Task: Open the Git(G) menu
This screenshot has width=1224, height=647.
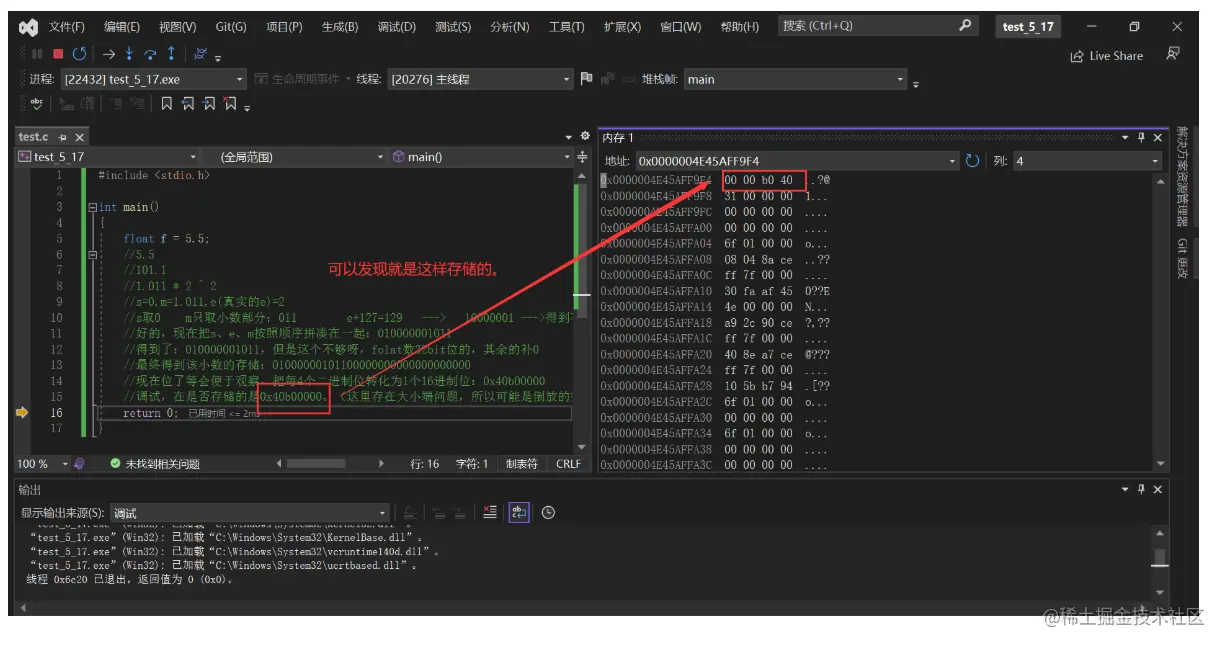Action: pos(231,27)
